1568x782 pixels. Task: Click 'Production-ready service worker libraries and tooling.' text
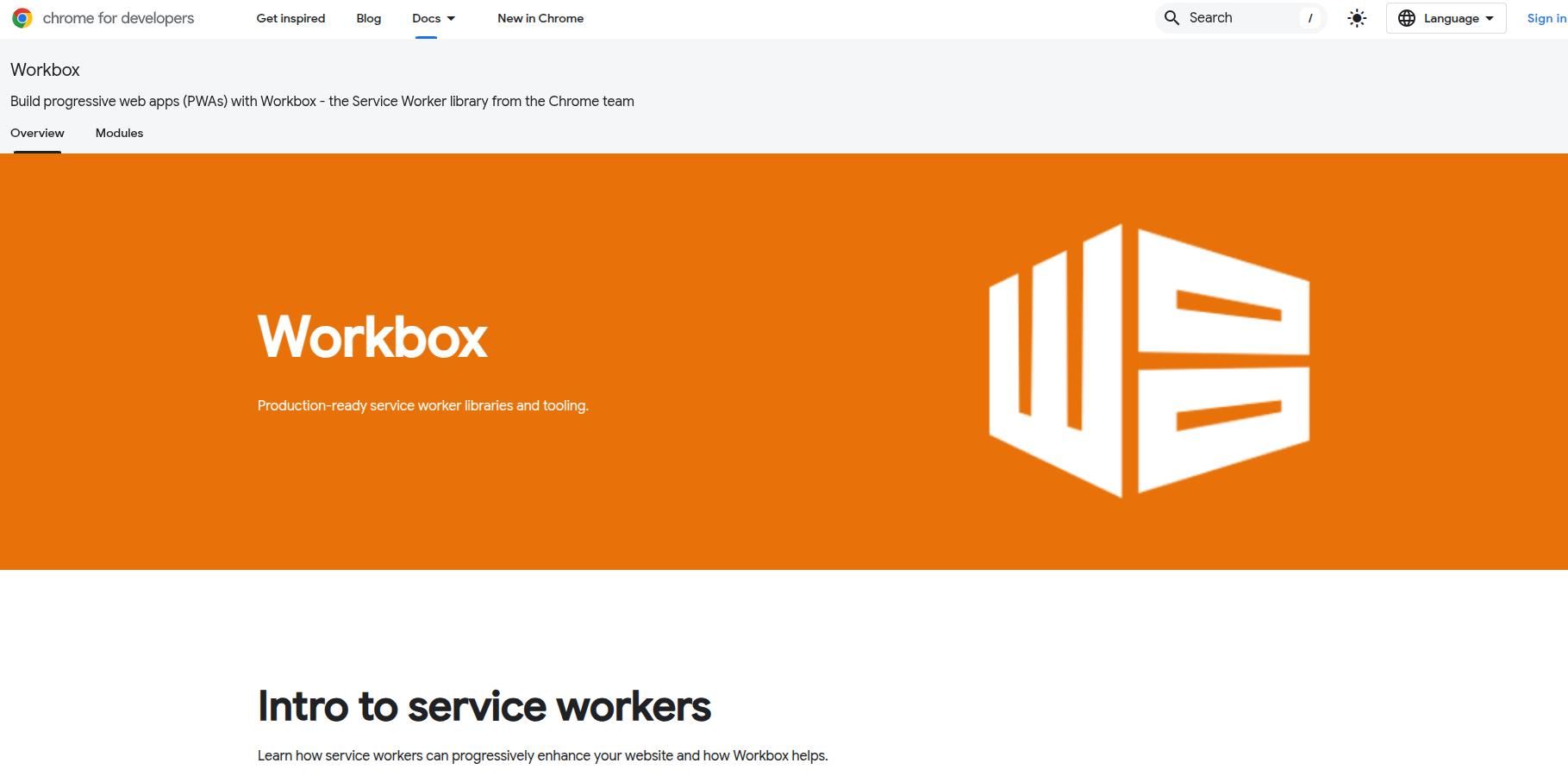point(422,405)
